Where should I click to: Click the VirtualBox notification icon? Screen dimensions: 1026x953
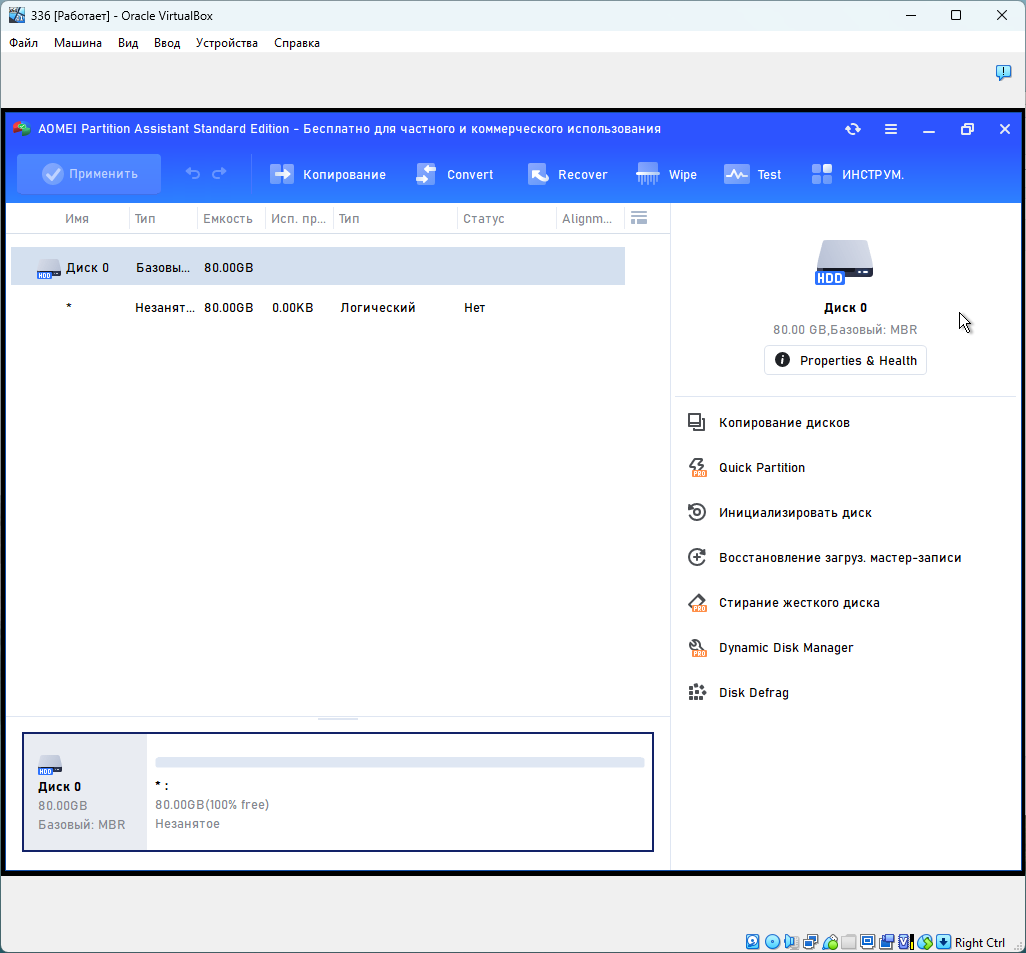(x=1003, y=73)
